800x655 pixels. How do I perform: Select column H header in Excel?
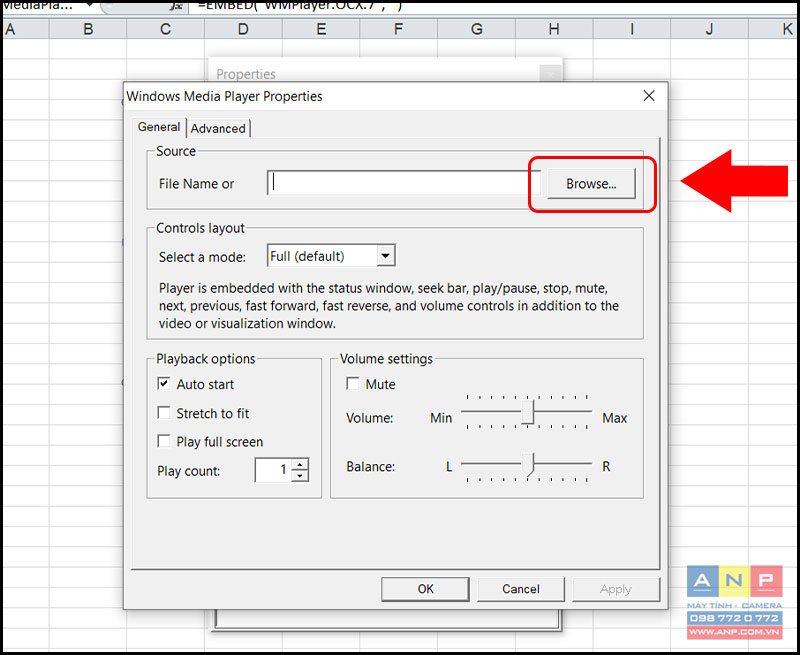pos(554,29)
